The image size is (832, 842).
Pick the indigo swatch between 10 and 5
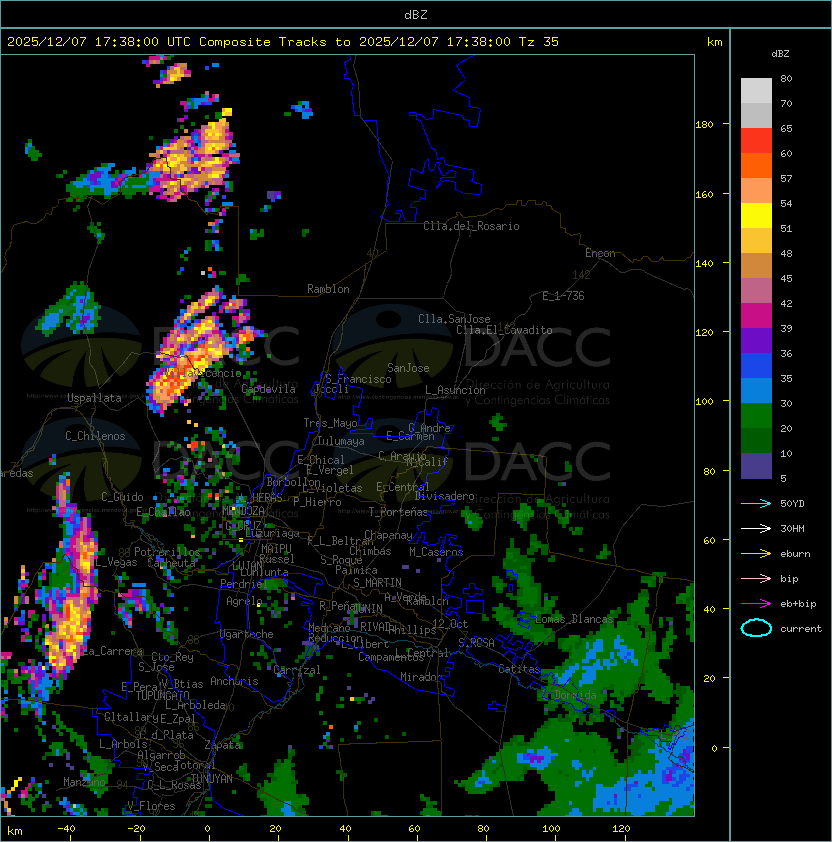pos(756,466)
